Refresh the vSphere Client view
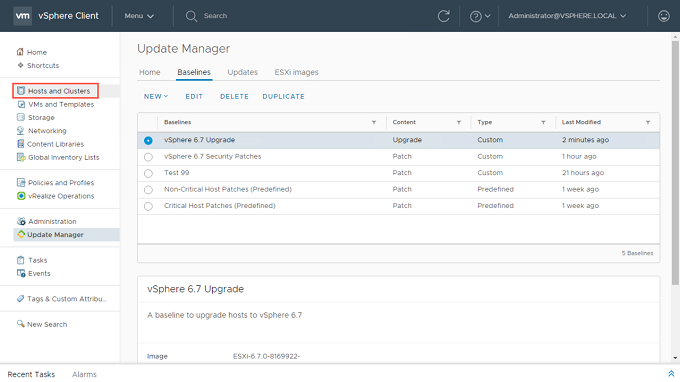Image resolution: width=680 pixels, height=382 pixels. (x=443, y=16)
